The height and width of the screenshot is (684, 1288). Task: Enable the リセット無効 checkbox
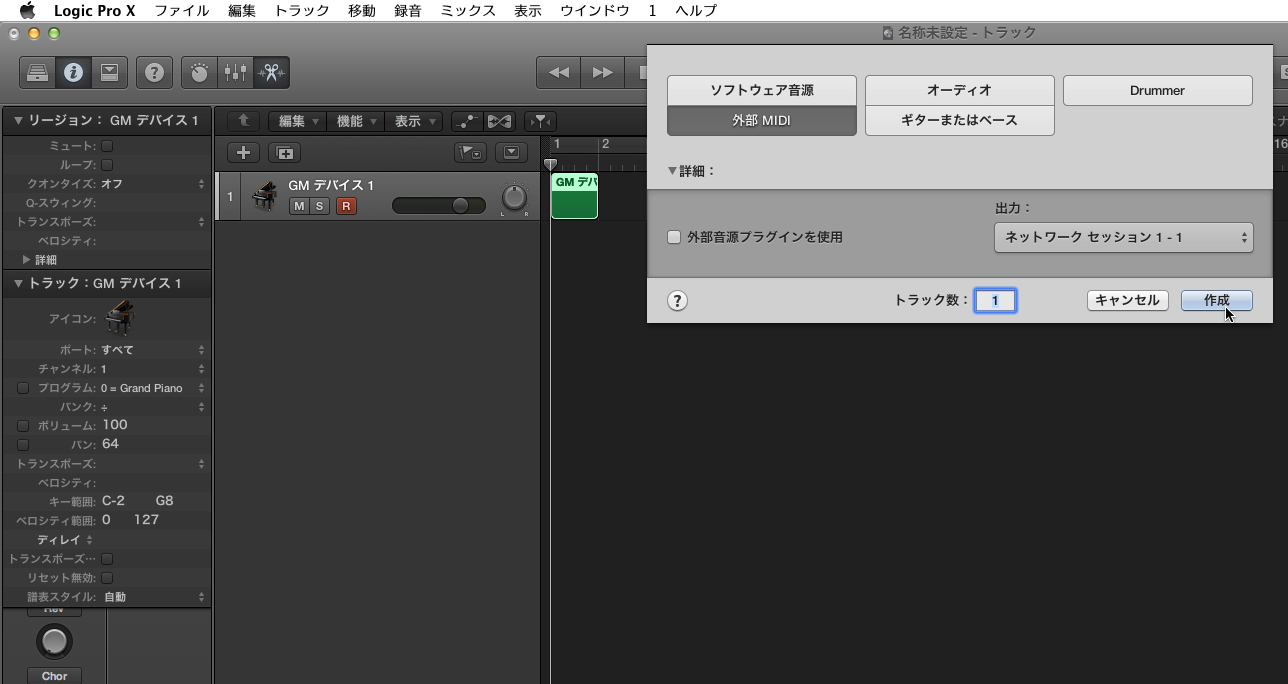click(107, 578)
